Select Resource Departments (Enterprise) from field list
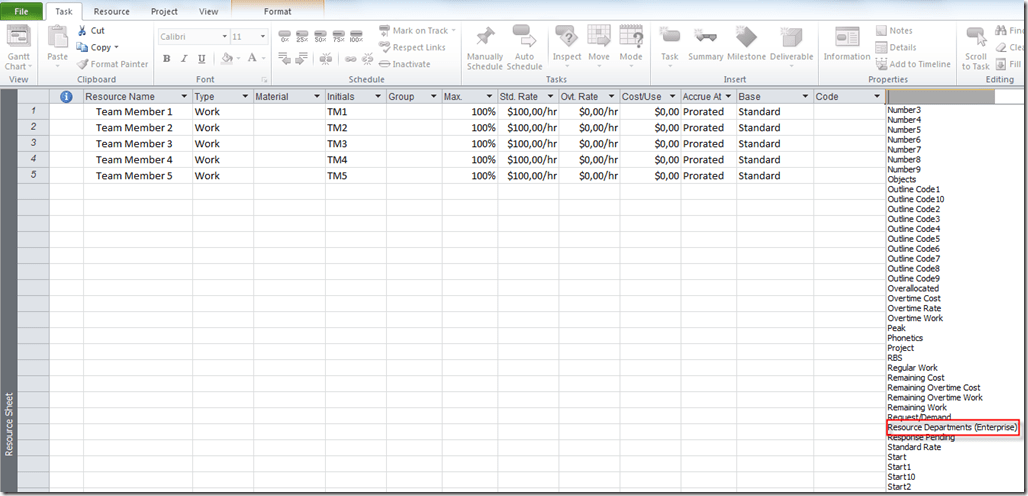1028x496 pixels. [x=952, y=428]
